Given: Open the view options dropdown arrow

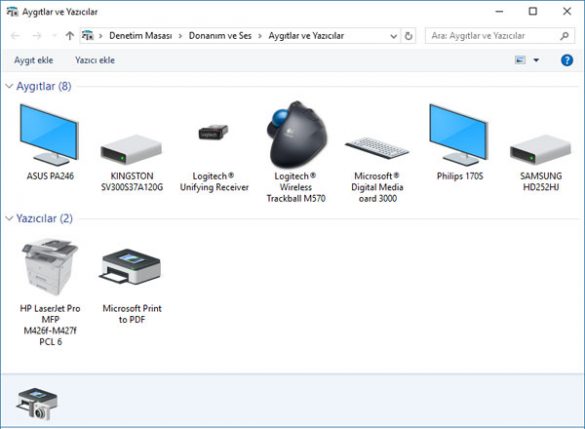Looking at the screenshot, I should 536,60.
